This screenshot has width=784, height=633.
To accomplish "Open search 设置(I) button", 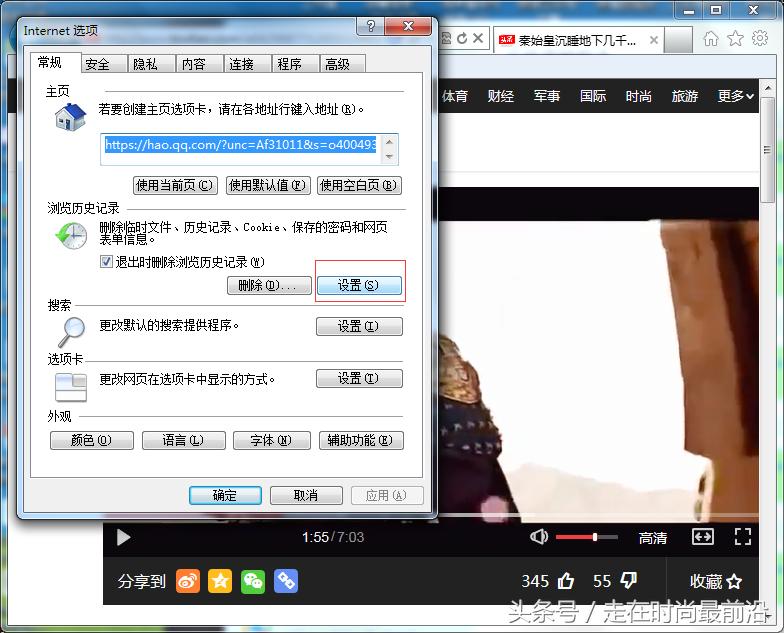I will (360, 326).
